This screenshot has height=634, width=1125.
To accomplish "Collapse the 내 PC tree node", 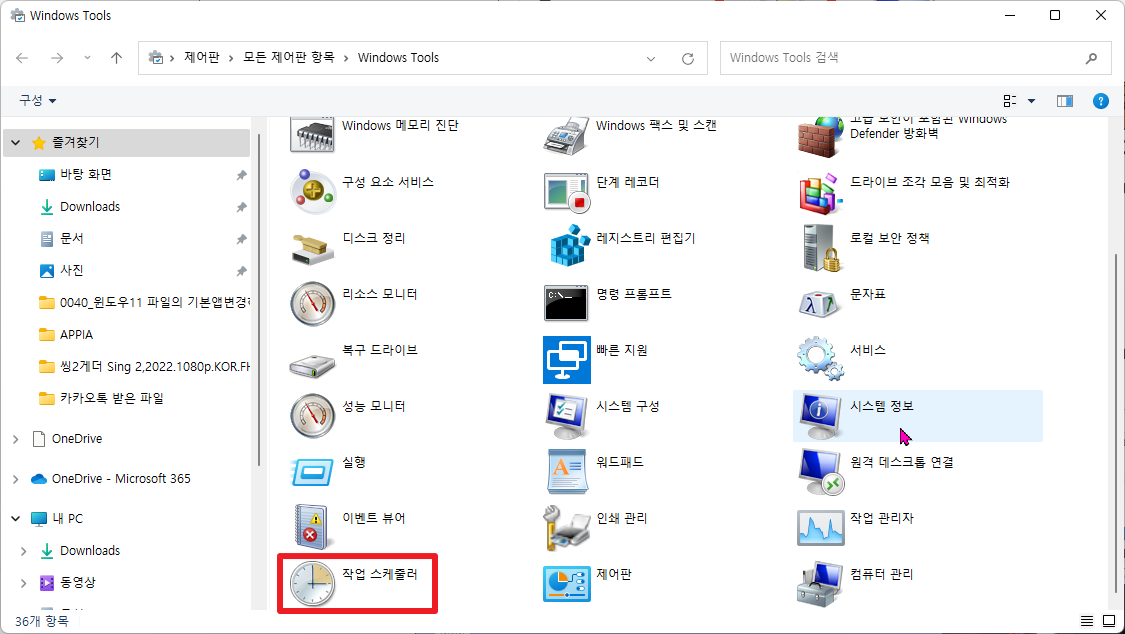I will (16, 519).
